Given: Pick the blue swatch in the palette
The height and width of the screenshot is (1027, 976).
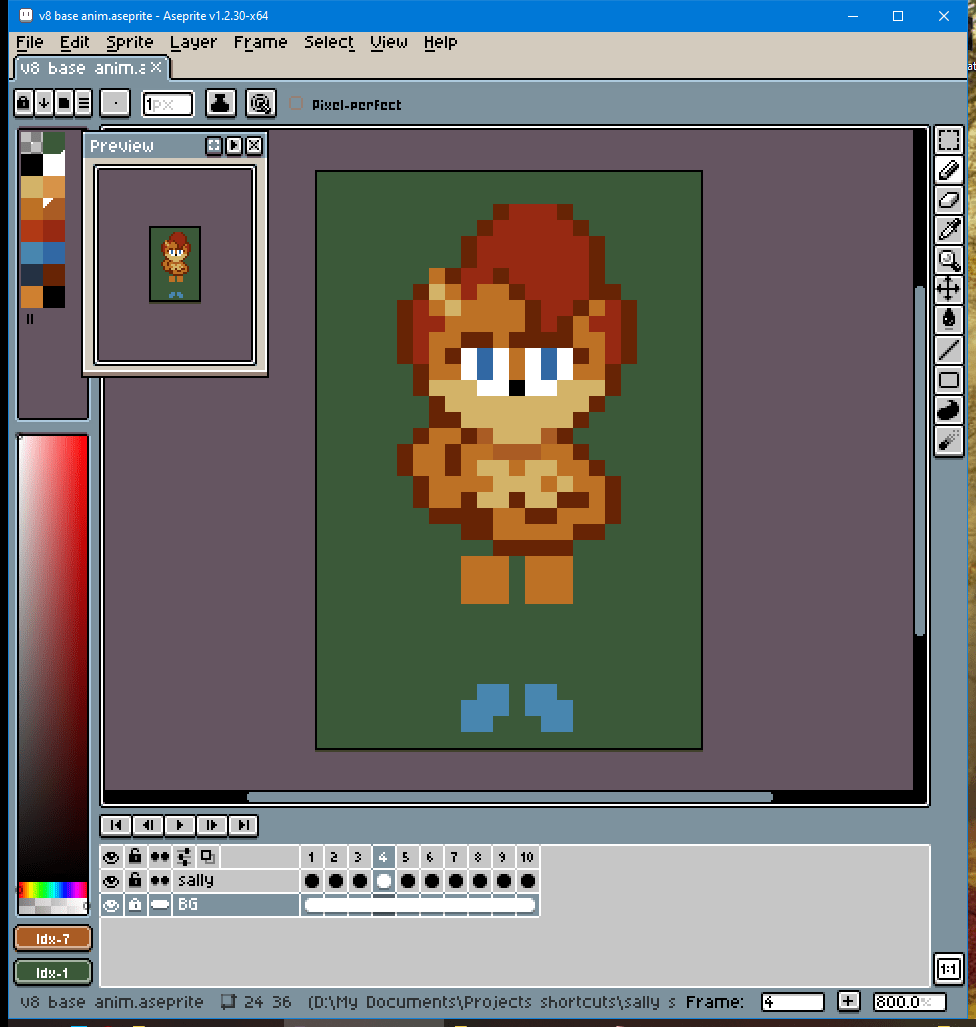Looking at the screenshot, I should [32, 252].
